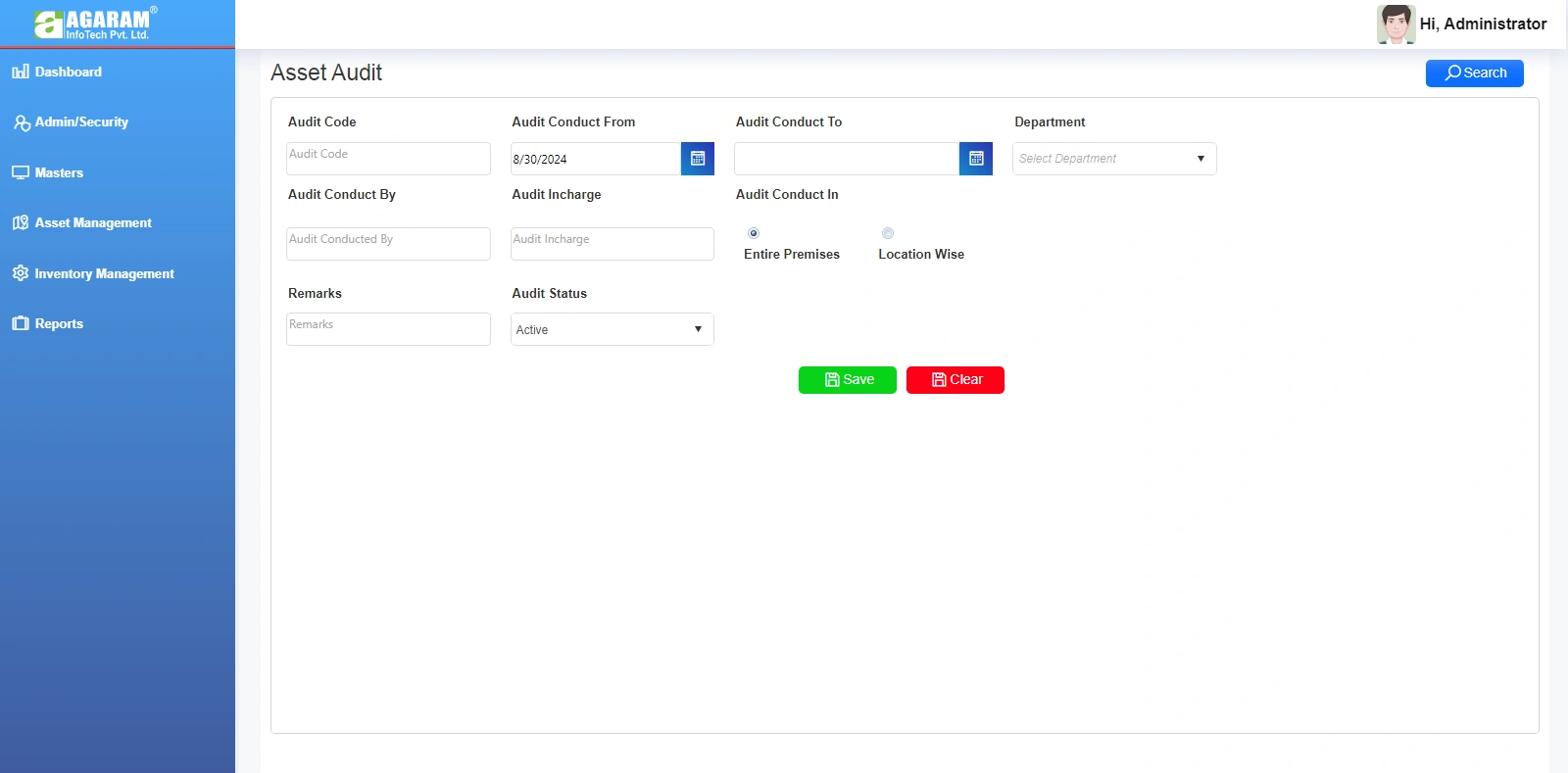Open calendar for Audit Conduct To
The width and height of the screenshot is (1568, 773).
click(976, 159)
